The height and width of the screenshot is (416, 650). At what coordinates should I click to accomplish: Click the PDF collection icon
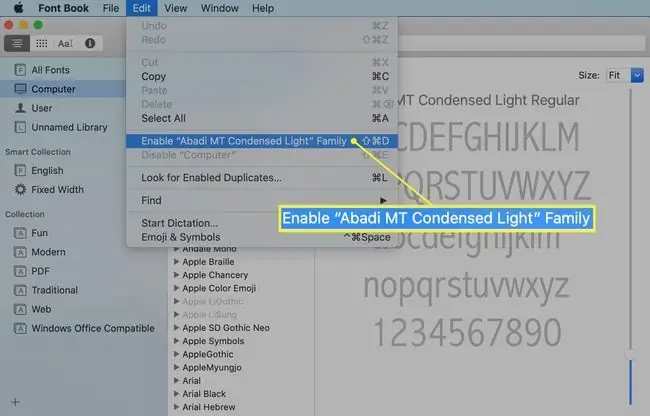click(x=20, y=271)
